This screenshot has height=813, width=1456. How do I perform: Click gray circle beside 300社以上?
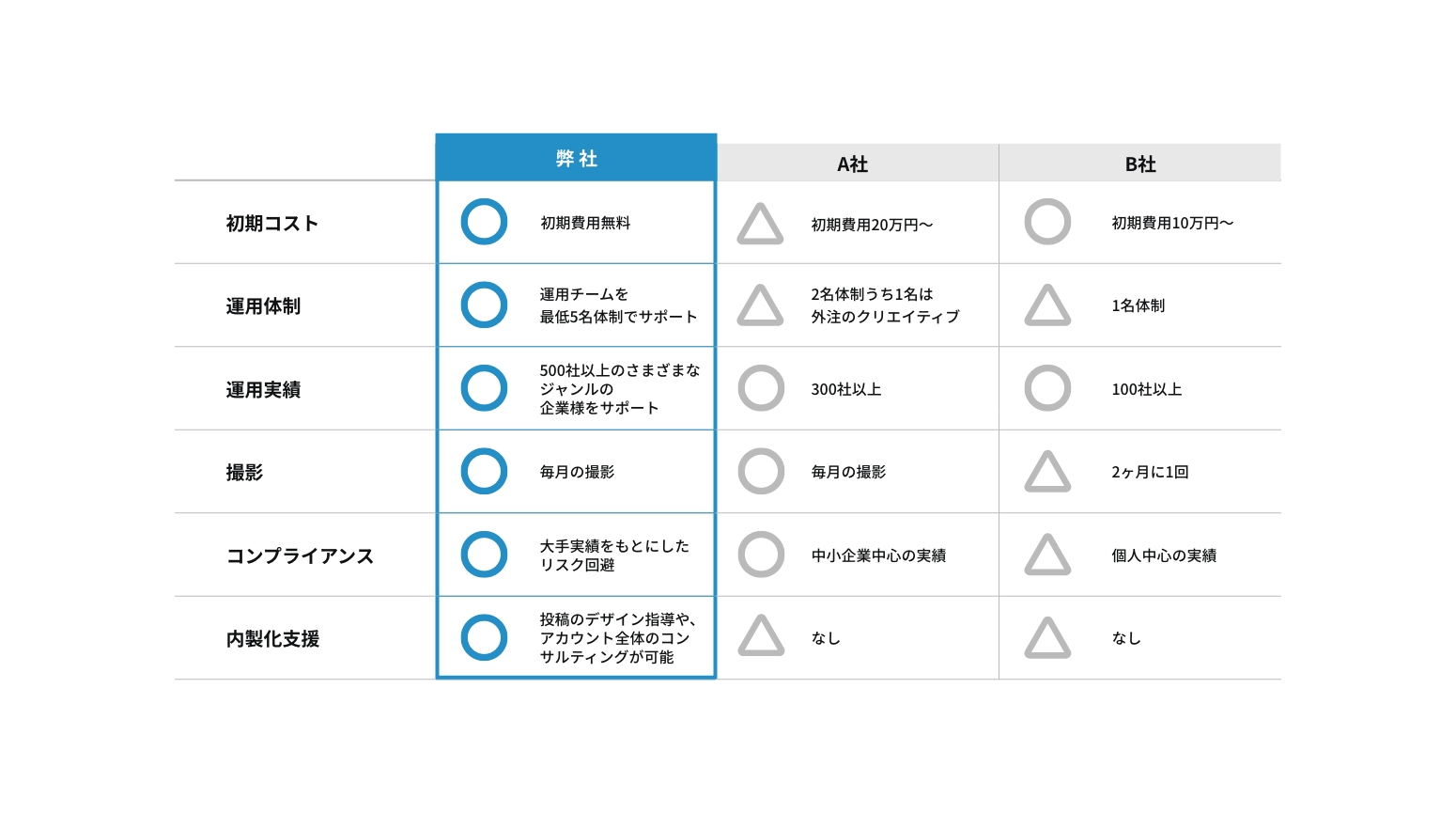coord(761,388)
